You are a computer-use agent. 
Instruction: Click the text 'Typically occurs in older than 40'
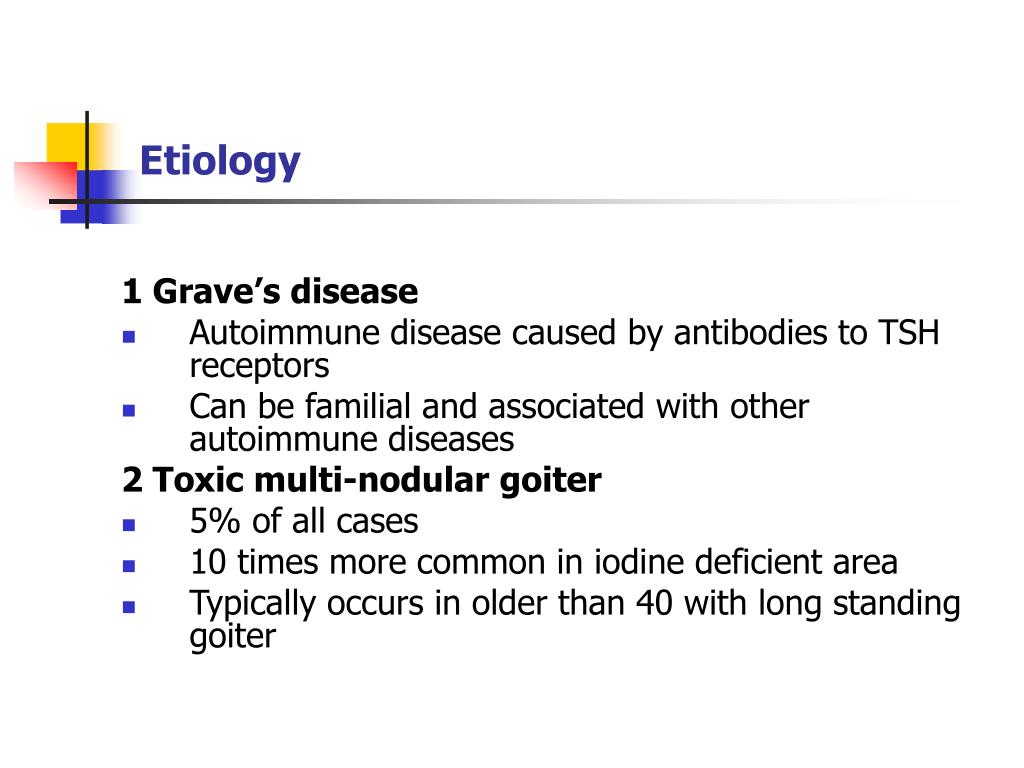tap(431, 604)
